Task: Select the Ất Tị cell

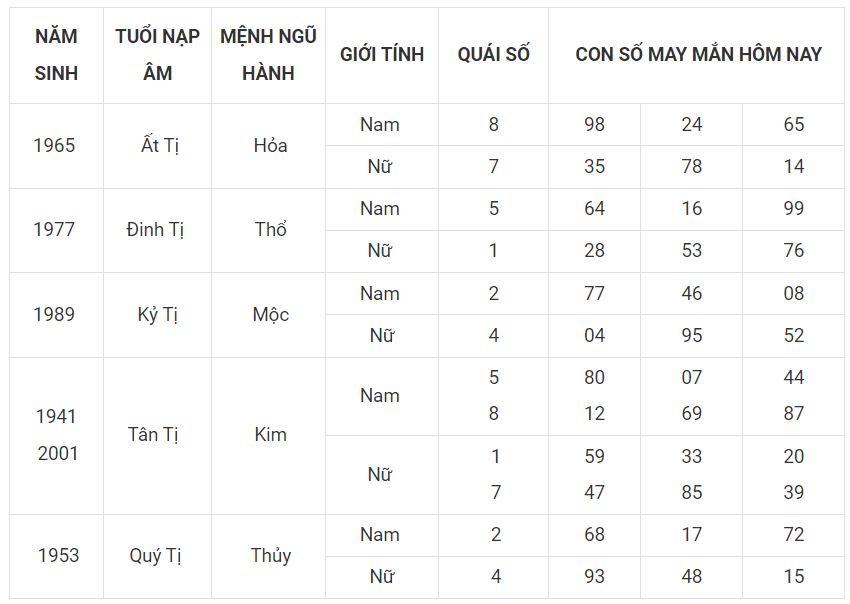Action: 159,146
